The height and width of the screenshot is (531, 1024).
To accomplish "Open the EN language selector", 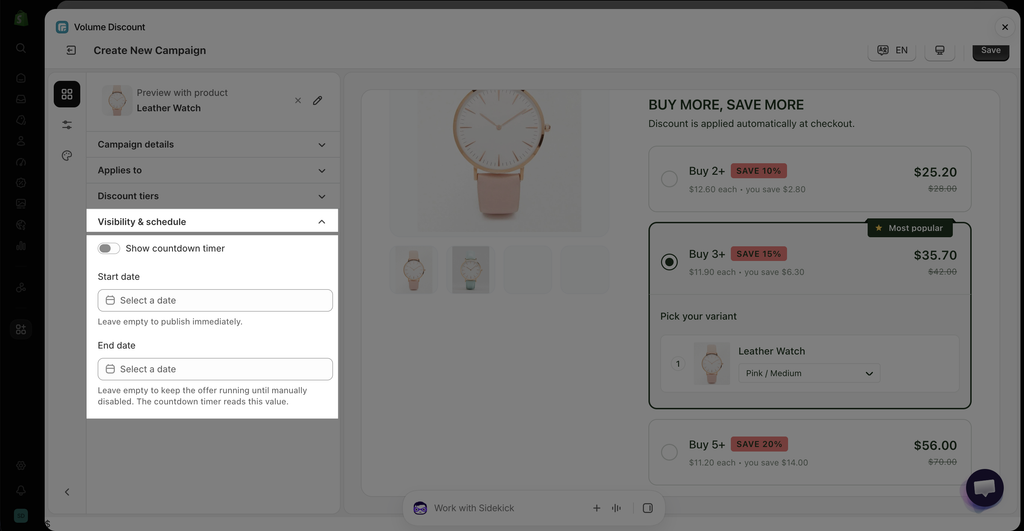I will tap(892, 50).
